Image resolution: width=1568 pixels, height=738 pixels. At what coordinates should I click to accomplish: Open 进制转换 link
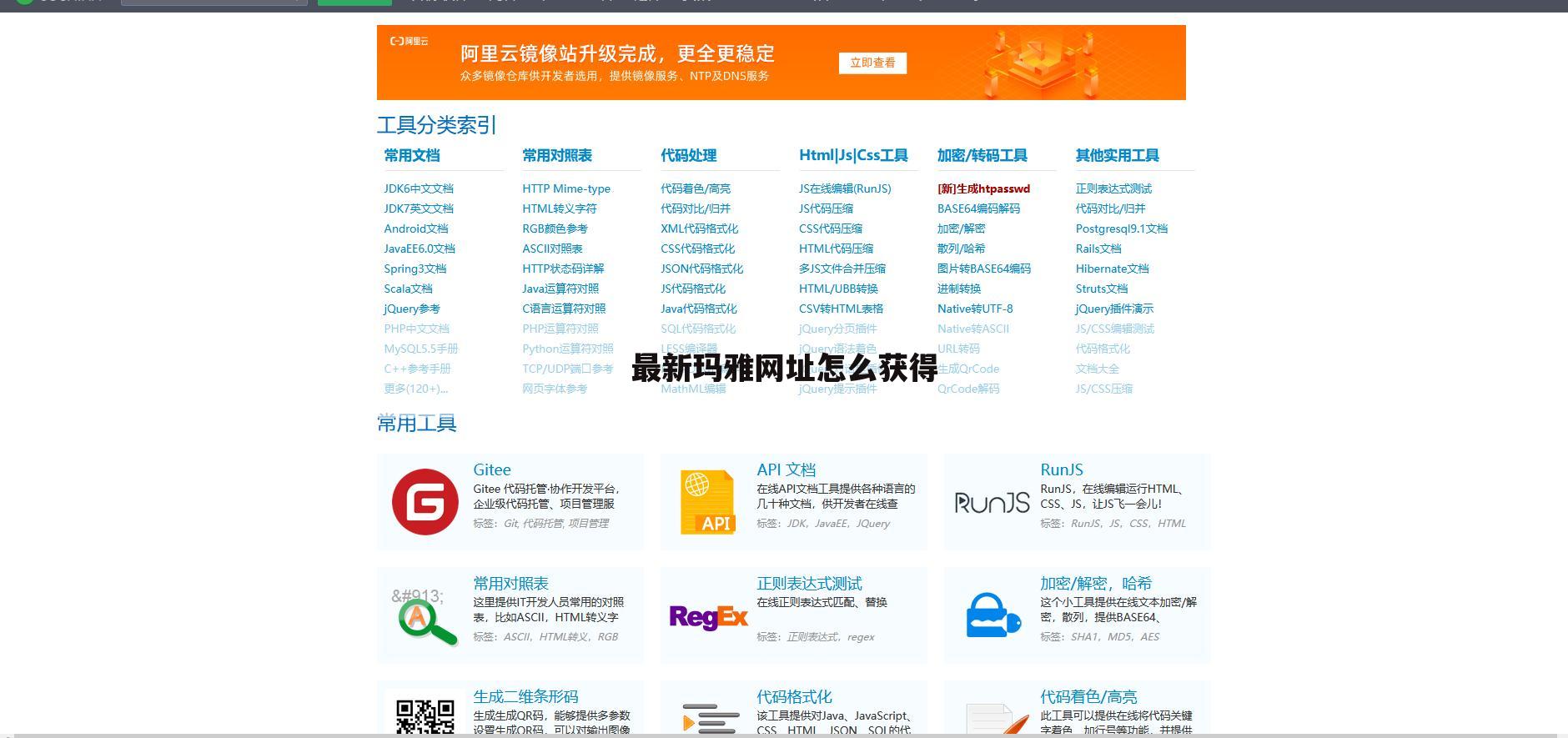(959, 289)
